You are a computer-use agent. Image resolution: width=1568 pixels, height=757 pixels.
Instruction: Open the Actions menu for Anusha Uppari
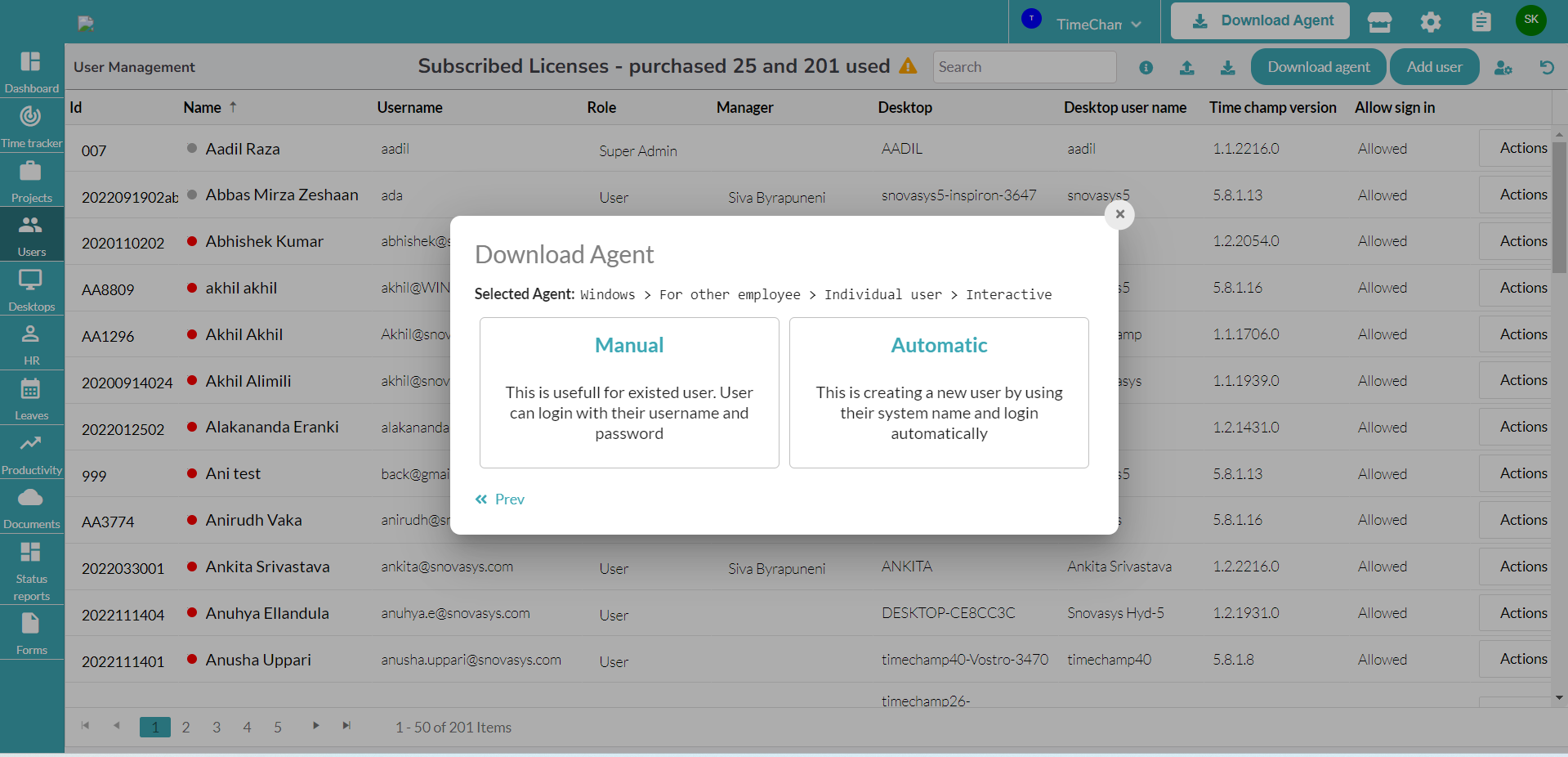(x=1517, y=659)
